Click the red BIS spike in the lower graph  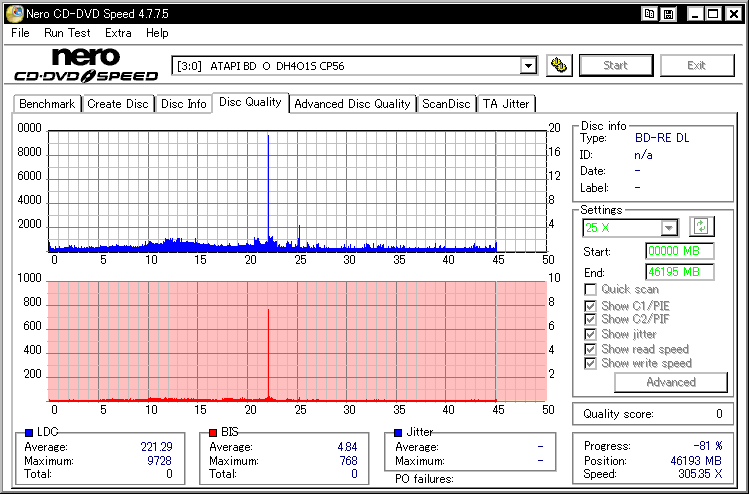pyautogui.click(x=268, y=354)
